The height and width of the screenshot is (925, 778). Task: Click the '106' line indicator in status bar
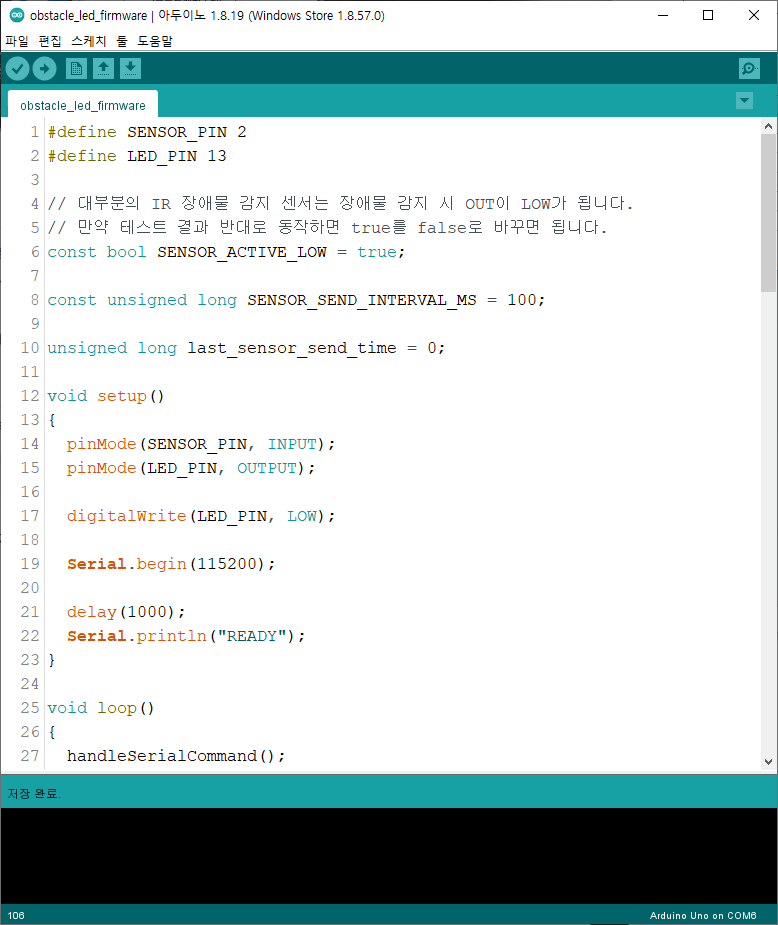click(x=16, y=916)
